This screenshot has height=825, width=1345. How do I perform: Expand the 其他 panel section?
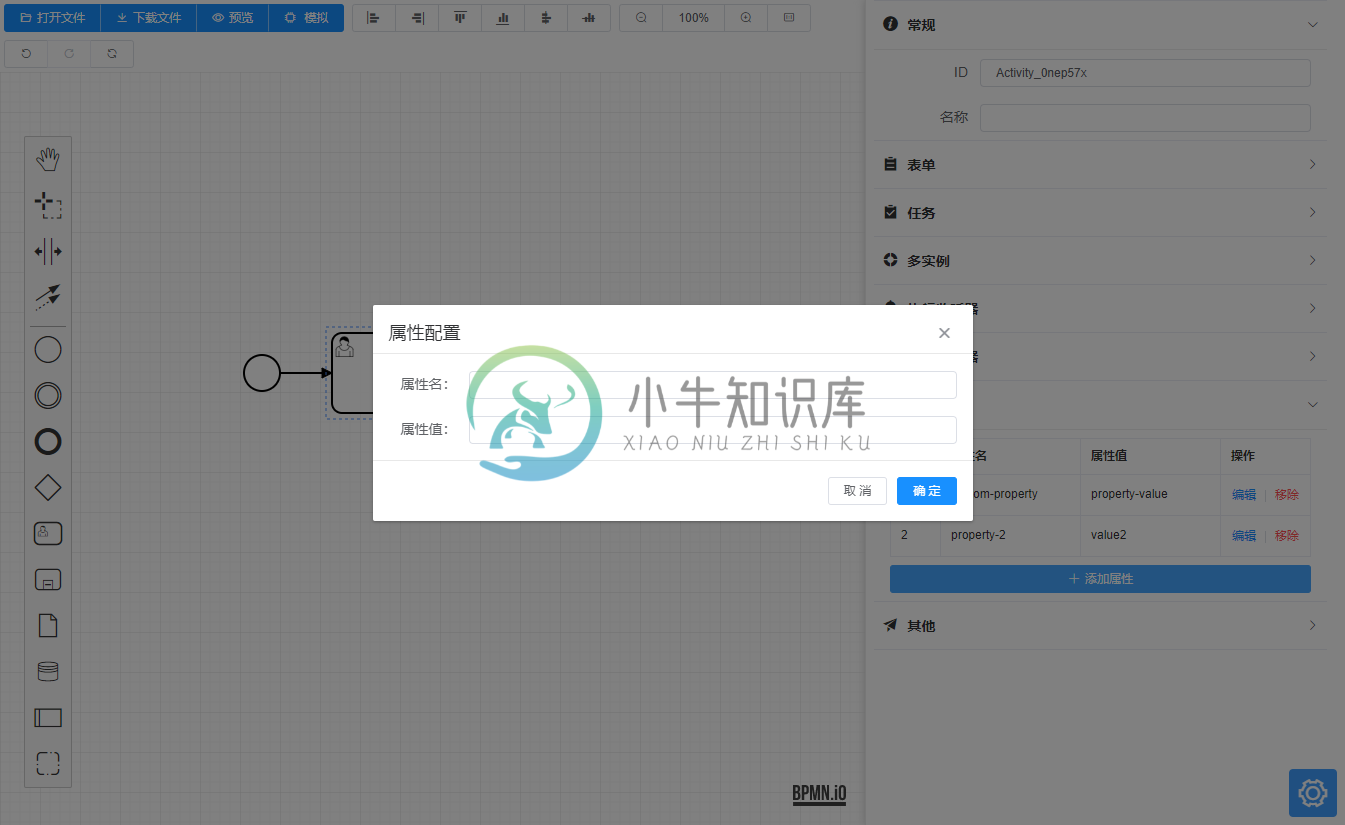tap(1101, 625)
